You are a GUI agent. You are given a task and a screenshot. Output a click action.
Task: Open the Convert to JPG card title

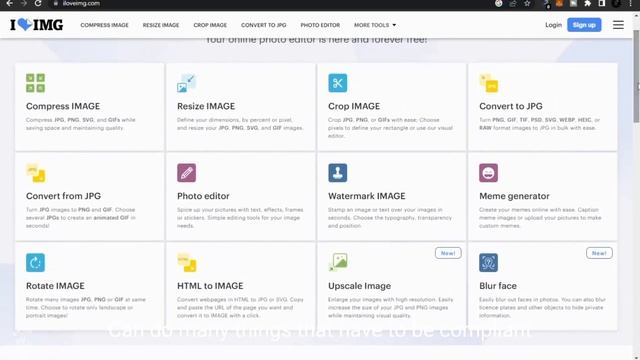coord(511,106)
